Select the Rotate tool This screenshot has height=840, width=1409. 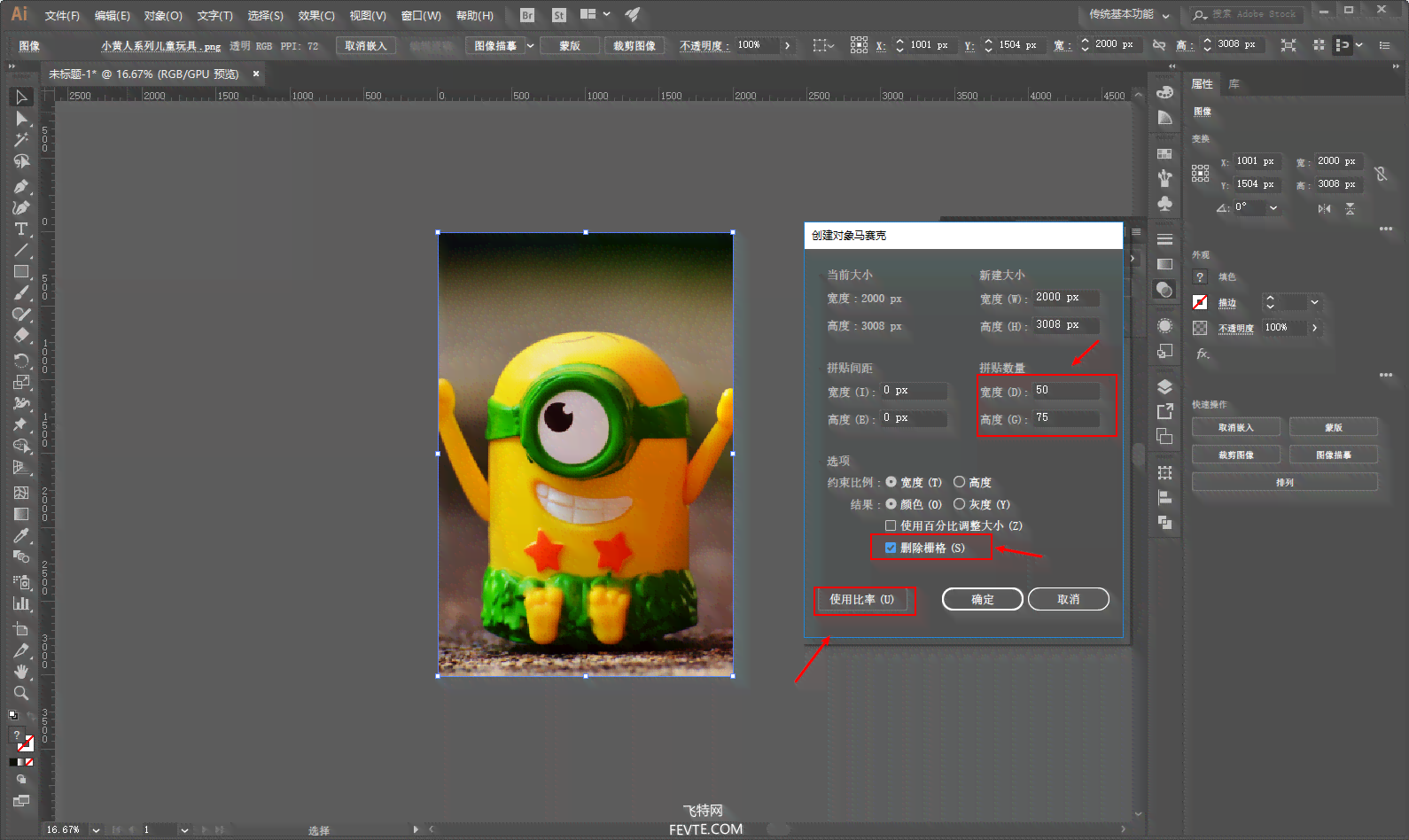tap(21, 361)
